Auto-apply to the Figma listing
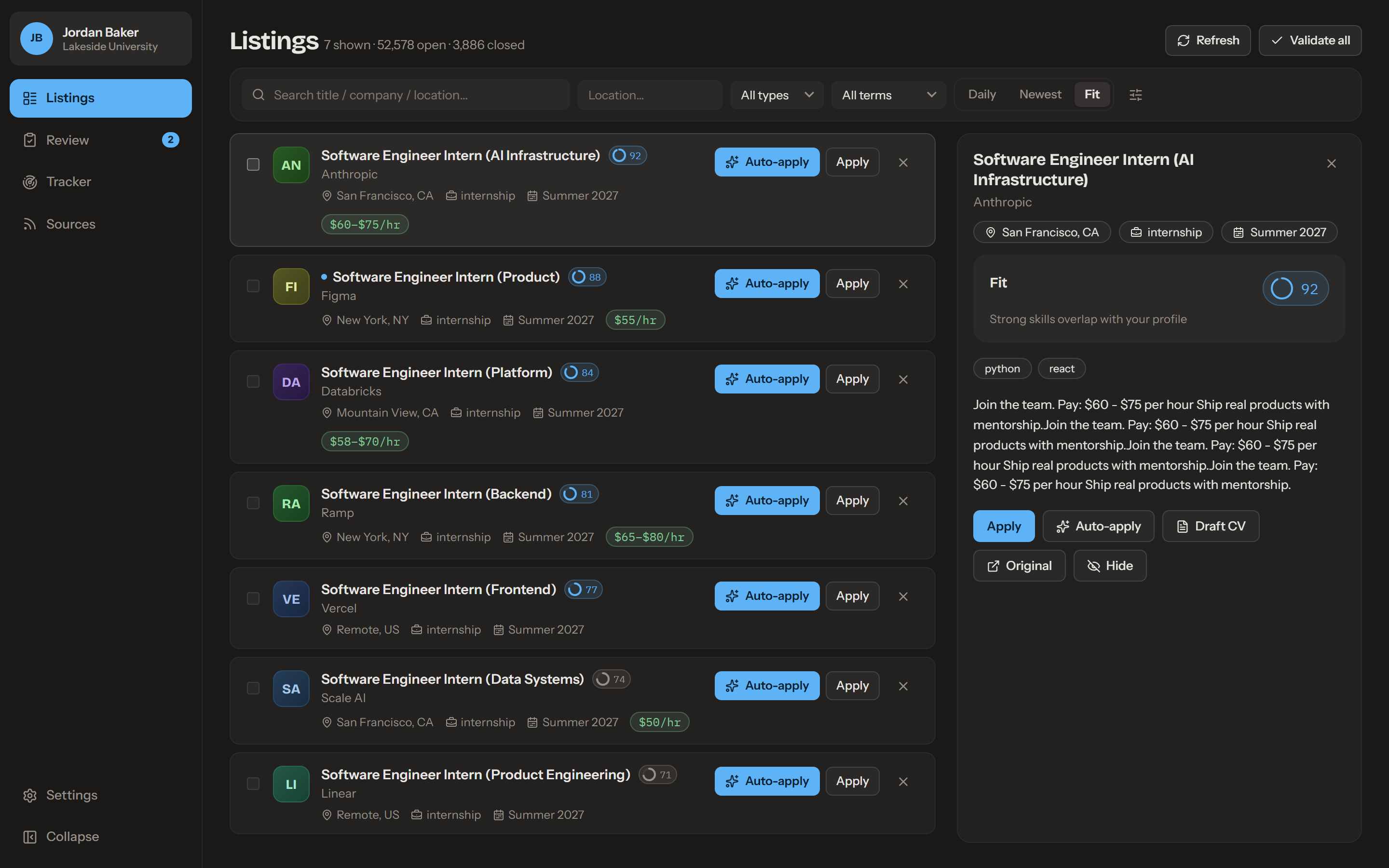Image resolution: width=1389 pixels, height=868 pixels. click(x=767, y=284)
